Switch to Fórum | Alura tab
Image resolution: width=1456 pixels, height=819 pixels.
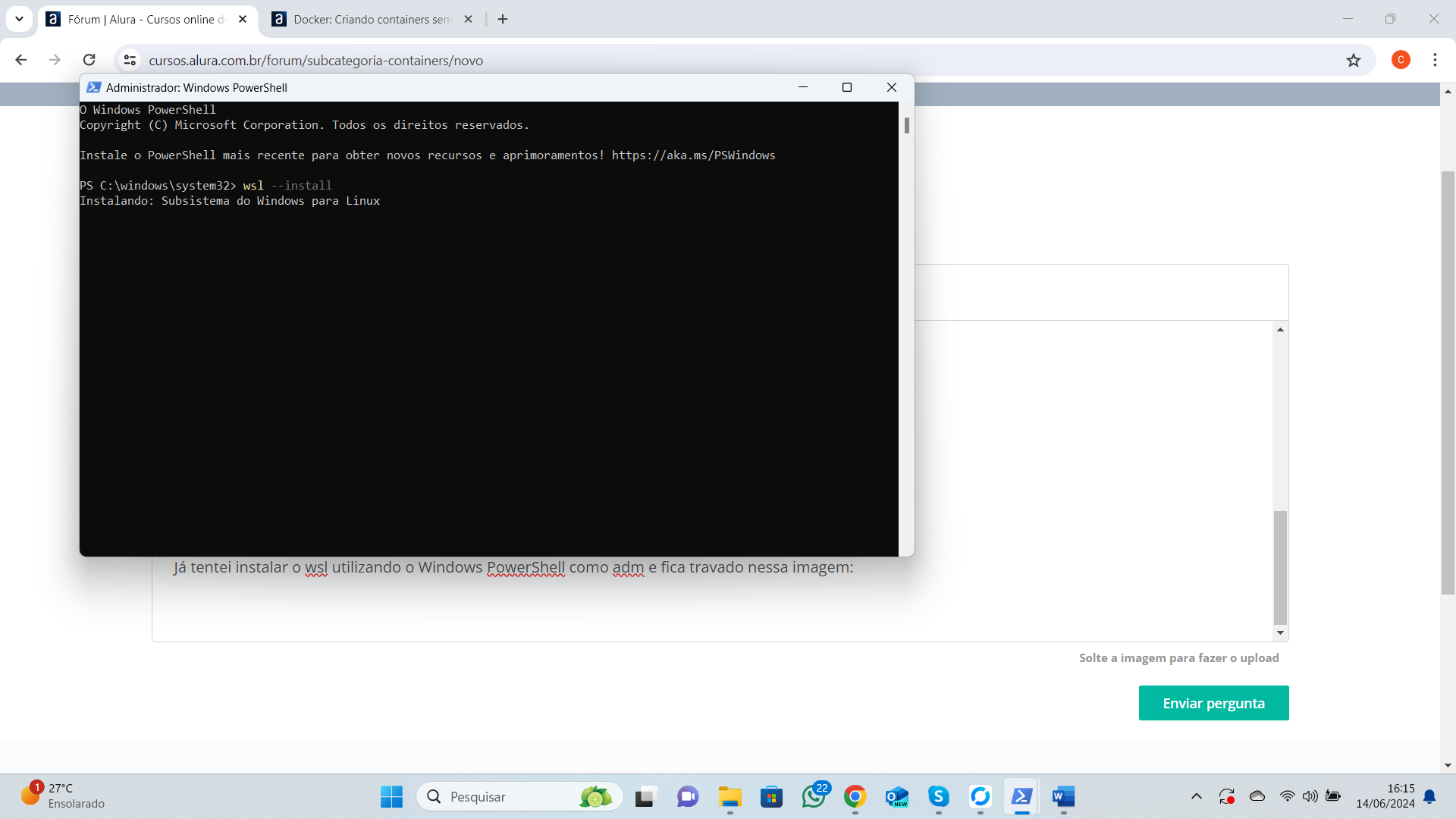(147, 20)
